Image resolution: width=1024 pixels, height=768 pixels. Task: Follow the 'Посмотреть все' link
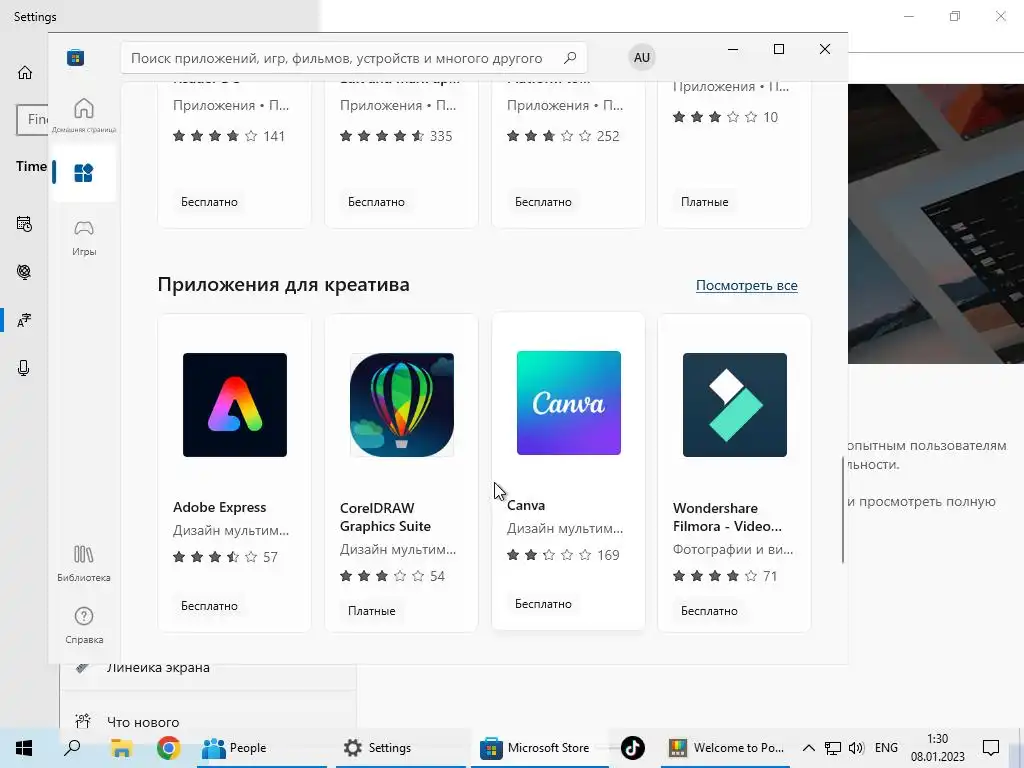pyautogui.click(x=746, y=285)
